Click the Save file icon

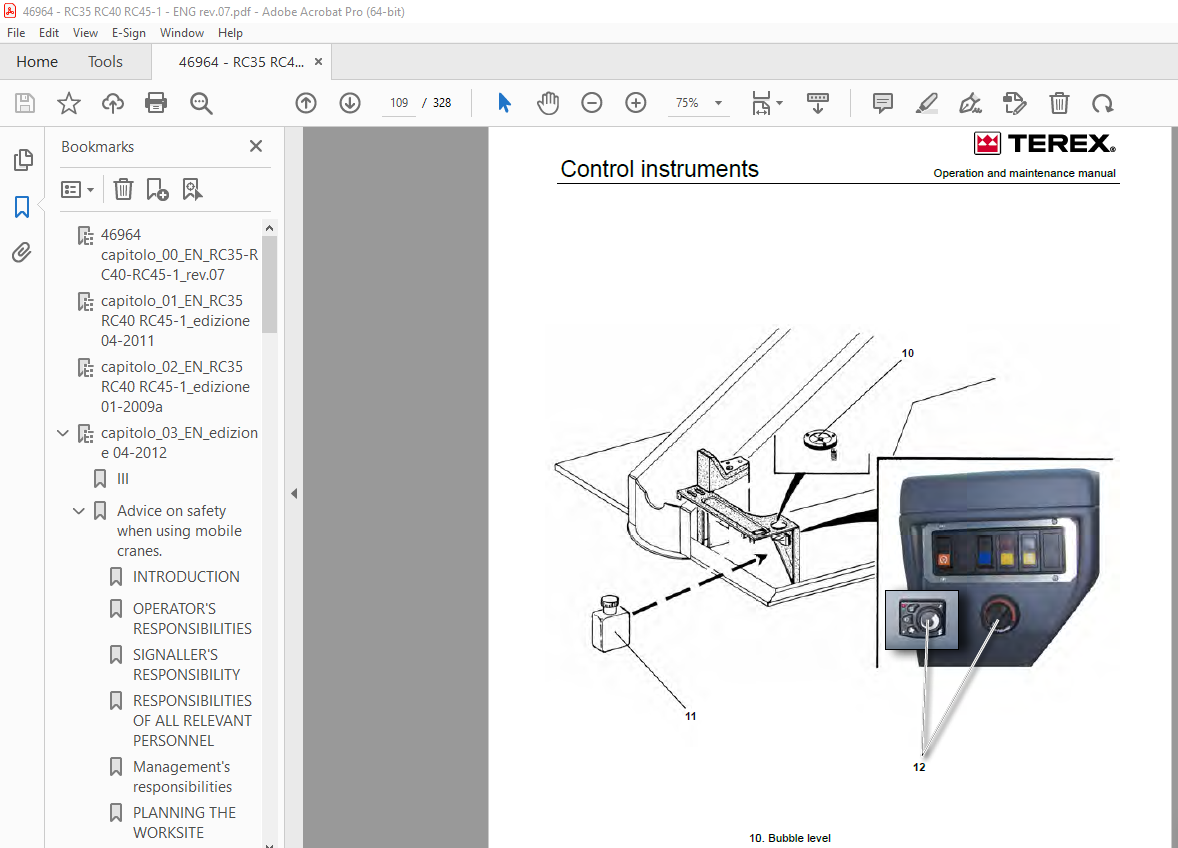(x=25, y=103)
